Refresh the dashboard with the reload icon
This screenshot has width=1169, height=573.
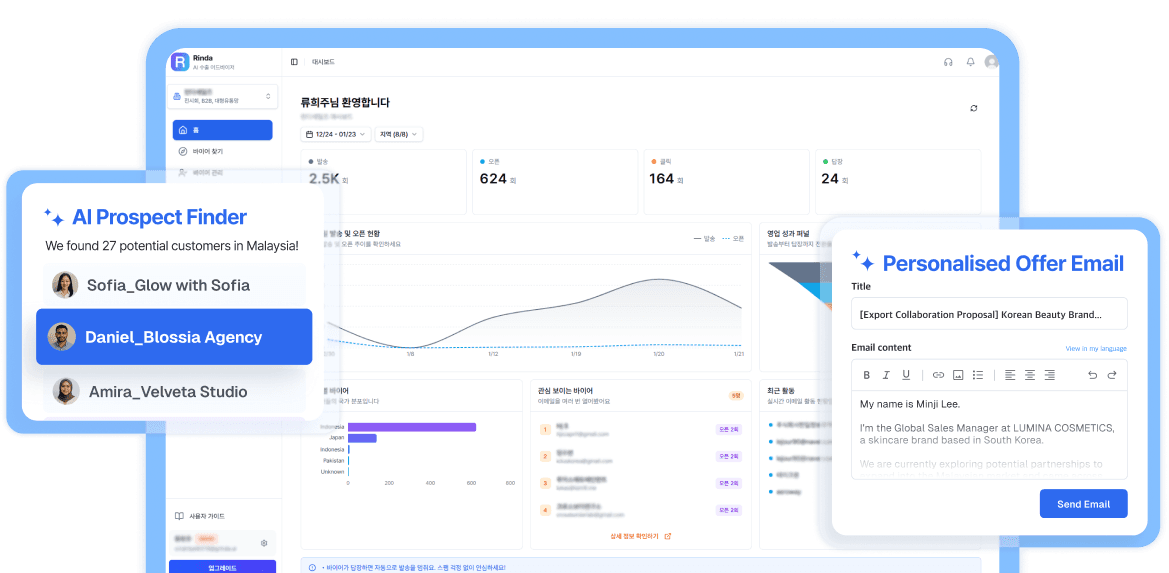pyautogui.click(x=974, y=108)
